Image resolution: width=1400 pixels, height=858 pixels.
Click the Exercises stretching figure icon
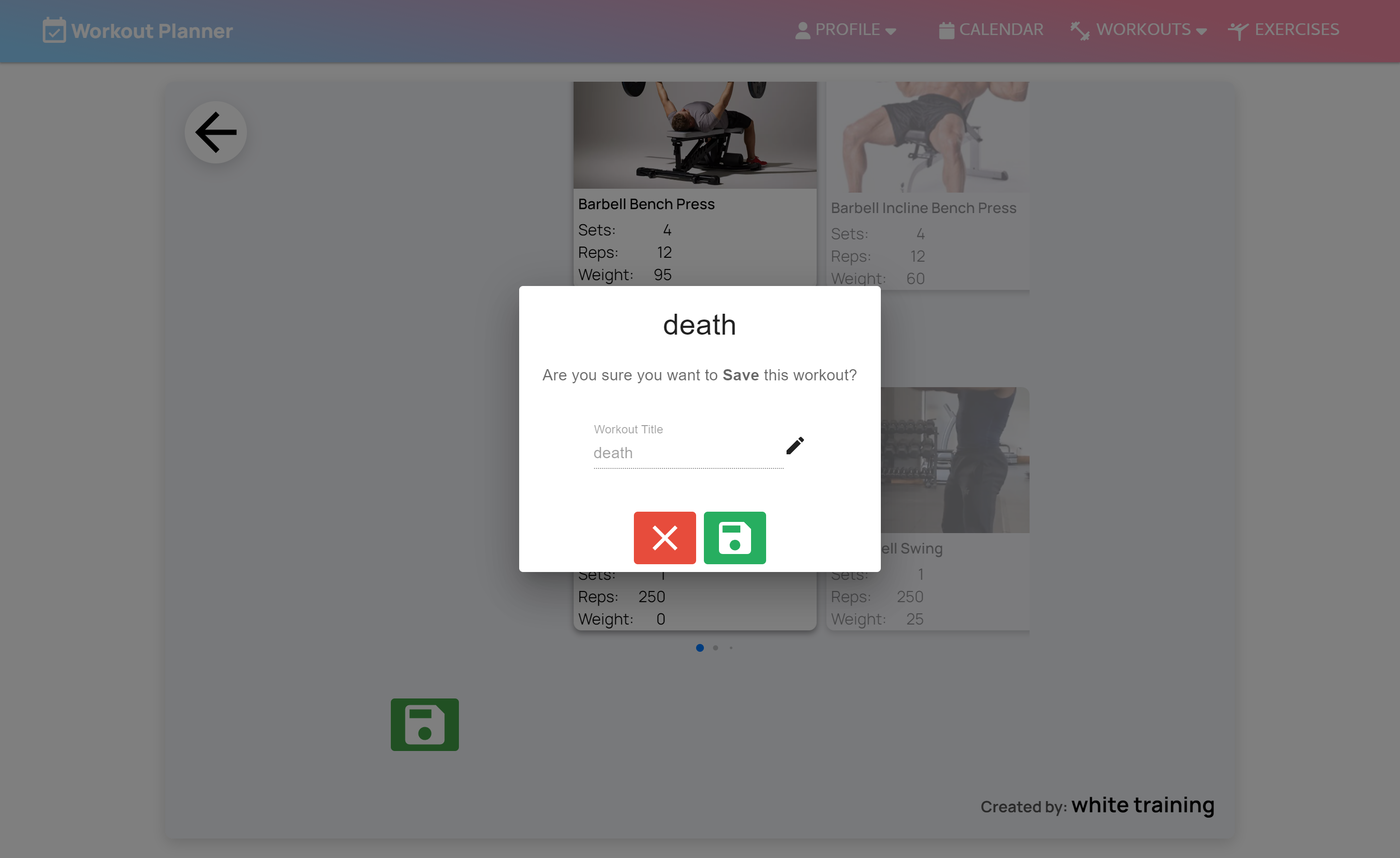[x=1238, y=31]
